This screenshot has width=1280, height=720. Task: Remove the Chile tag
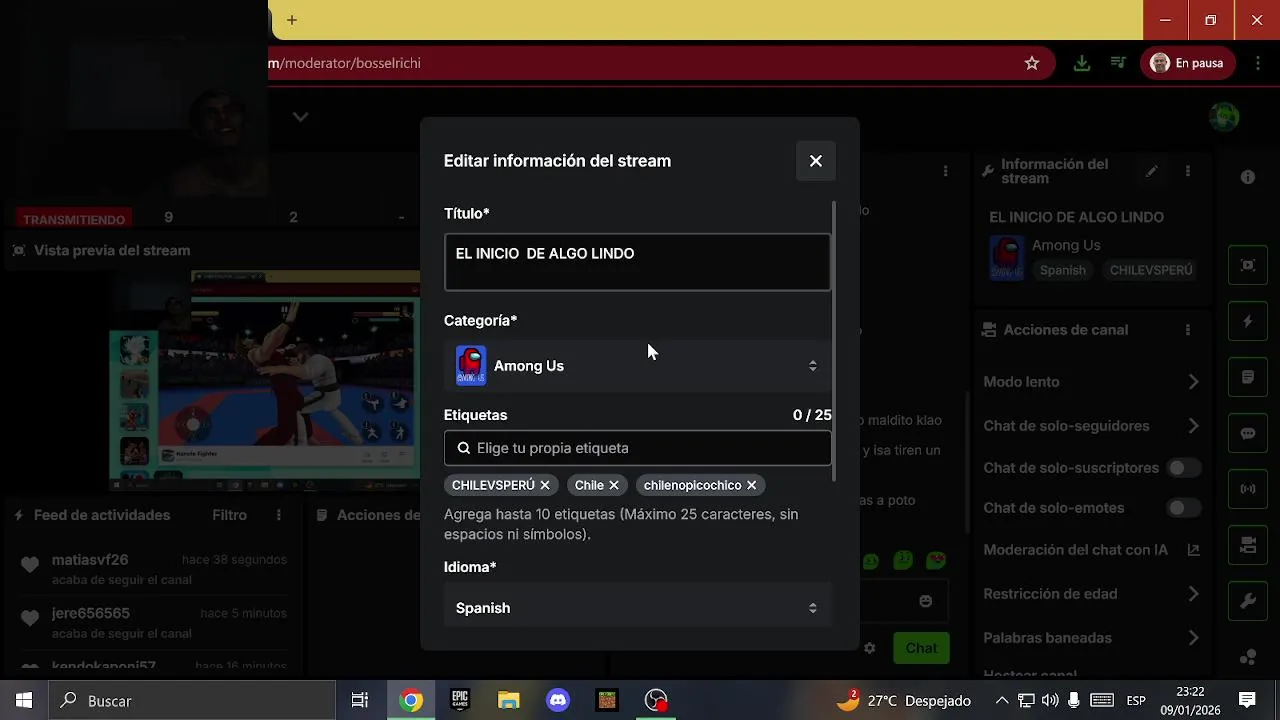(x=614, y=485)
